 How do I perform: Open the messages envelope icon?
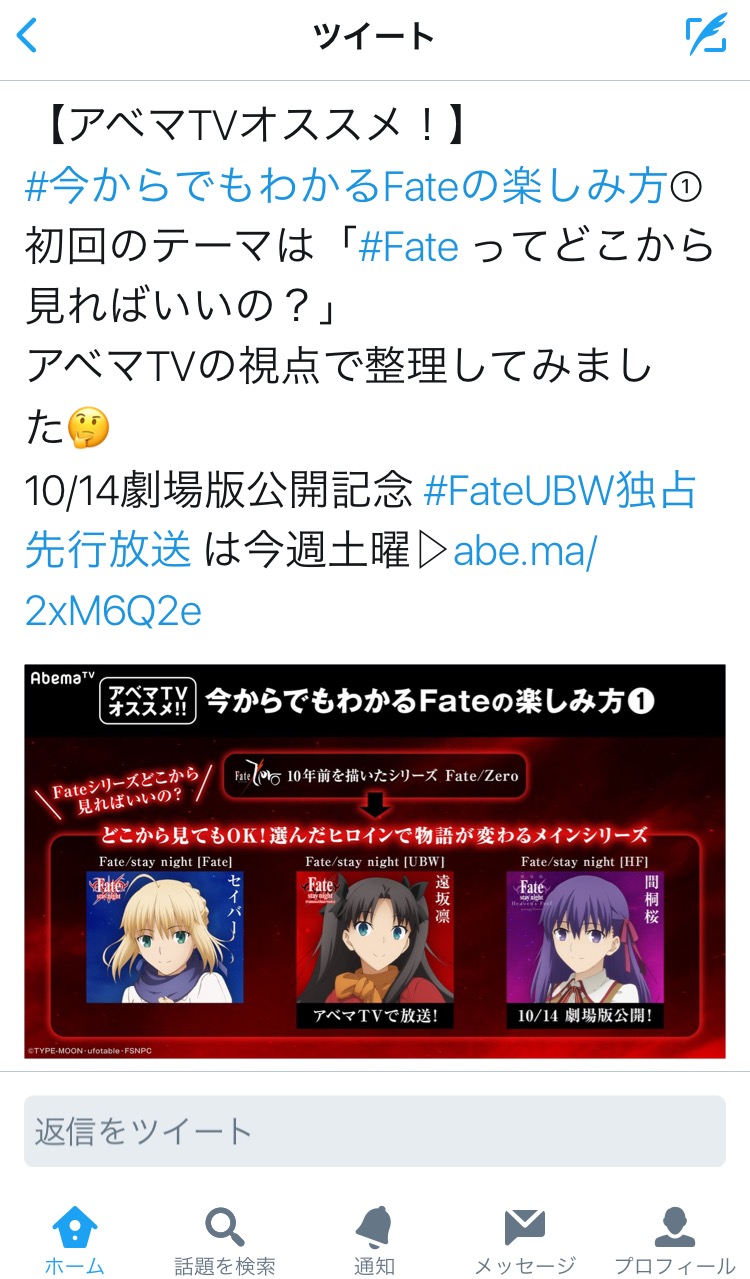525,1226
